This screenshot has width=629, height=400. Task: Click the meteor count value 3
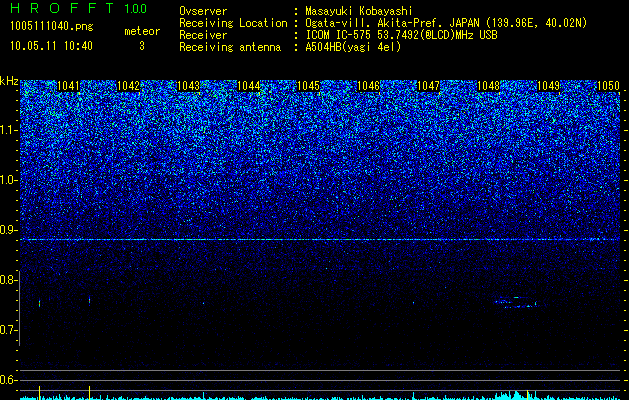(142, 46)
